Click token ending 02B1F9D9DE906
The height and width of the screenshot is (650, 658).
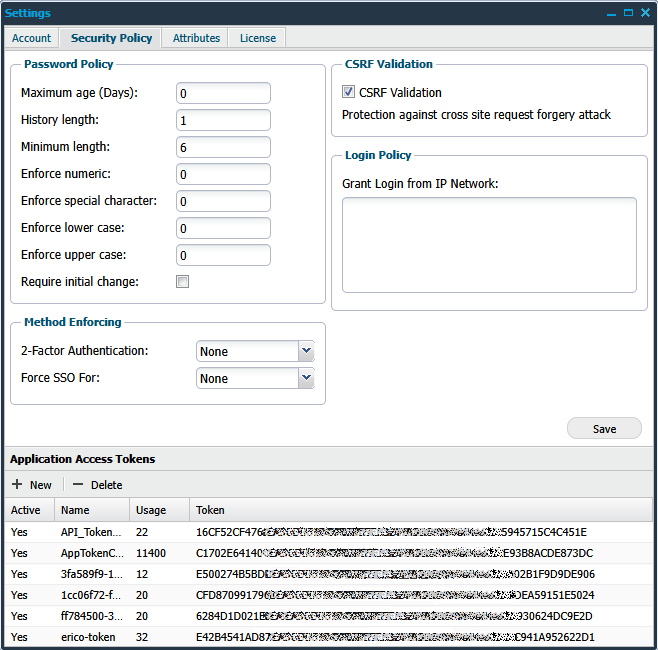(395, 574)
